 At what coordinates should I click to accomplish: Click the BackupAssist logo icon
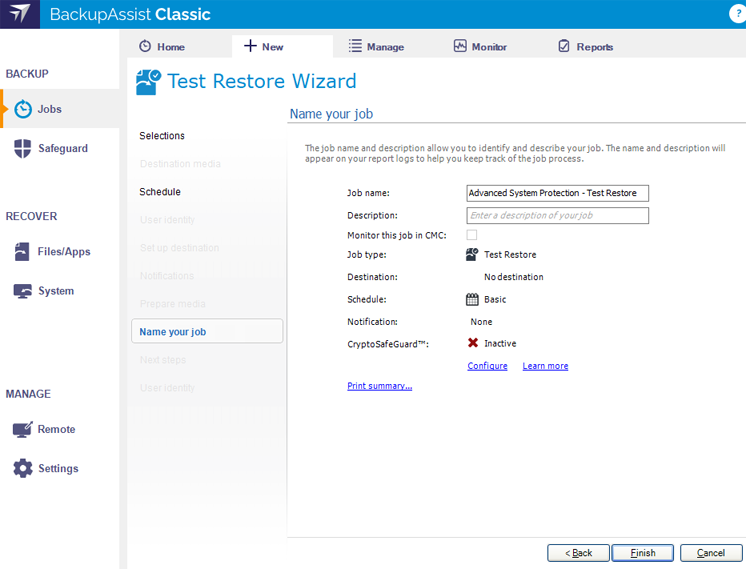click(x=20, y=14)
